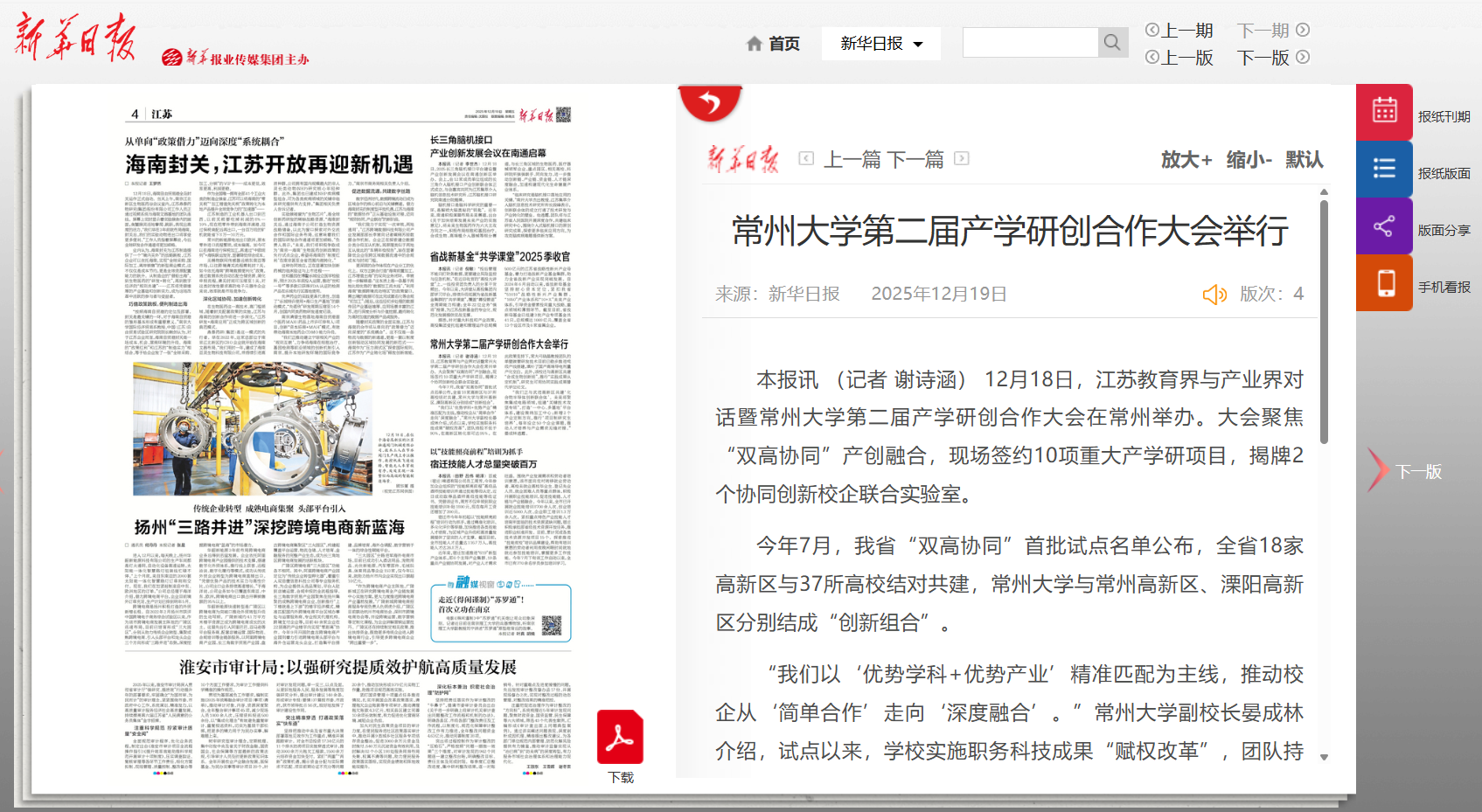Go to next issue 下一期
Viewport: 1482px width, 812px height.
tap(1273, 31)
